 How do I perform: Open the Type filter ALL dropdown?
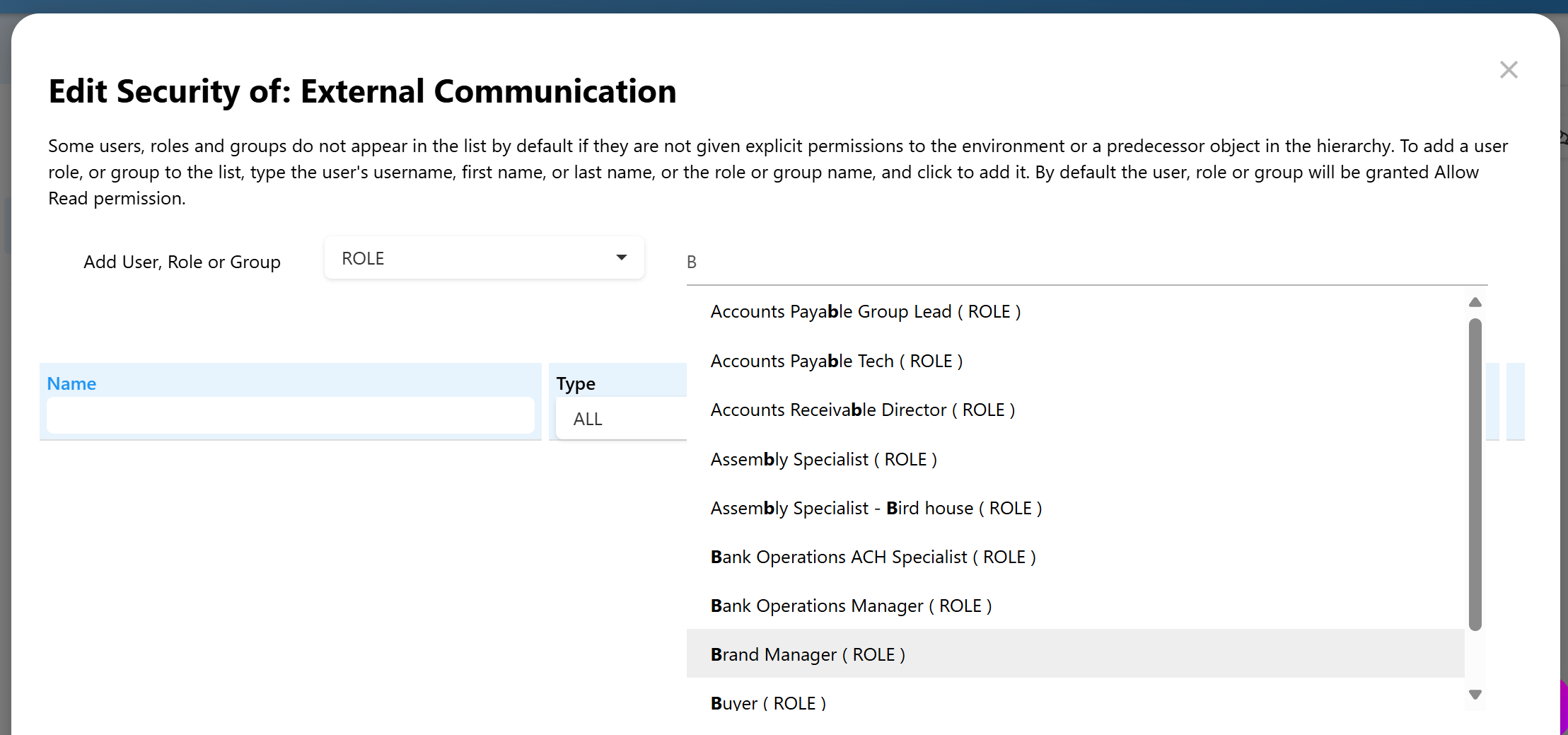pos(620,419)
